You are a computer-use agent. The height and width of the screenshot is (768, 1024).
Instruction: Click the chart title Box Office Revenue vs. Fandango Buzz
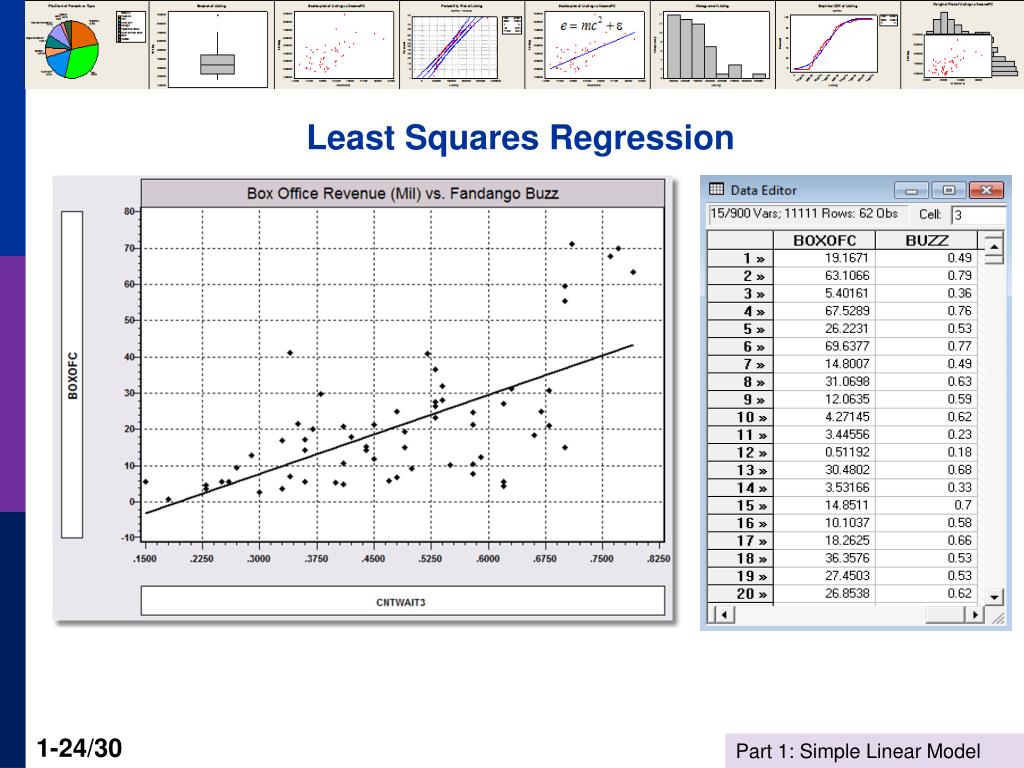point(402,193)
